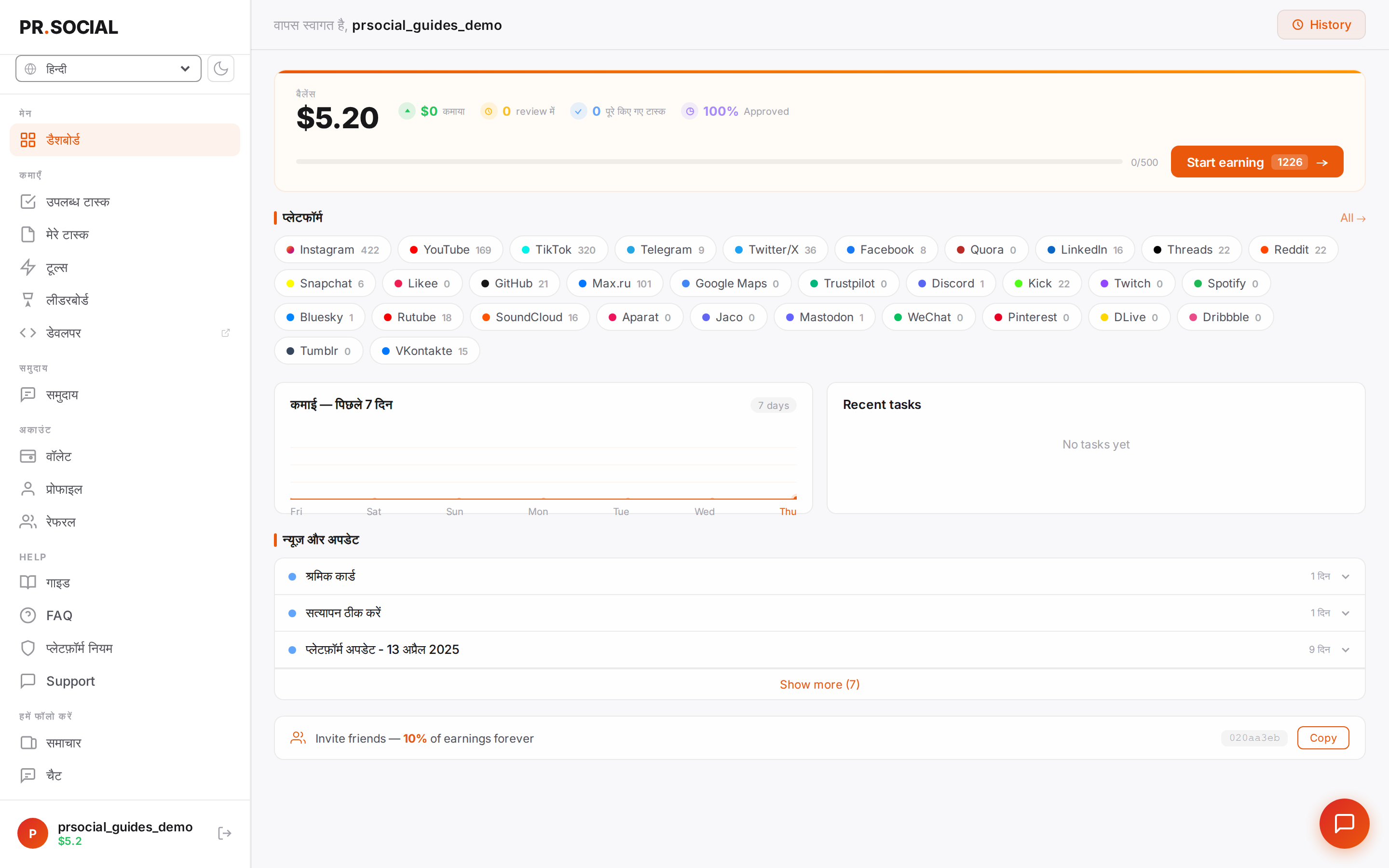Click the मेरे टास्क file icon
Image resolution: width=1389 pixels, height=868 pixels.
tap(27, 234)
